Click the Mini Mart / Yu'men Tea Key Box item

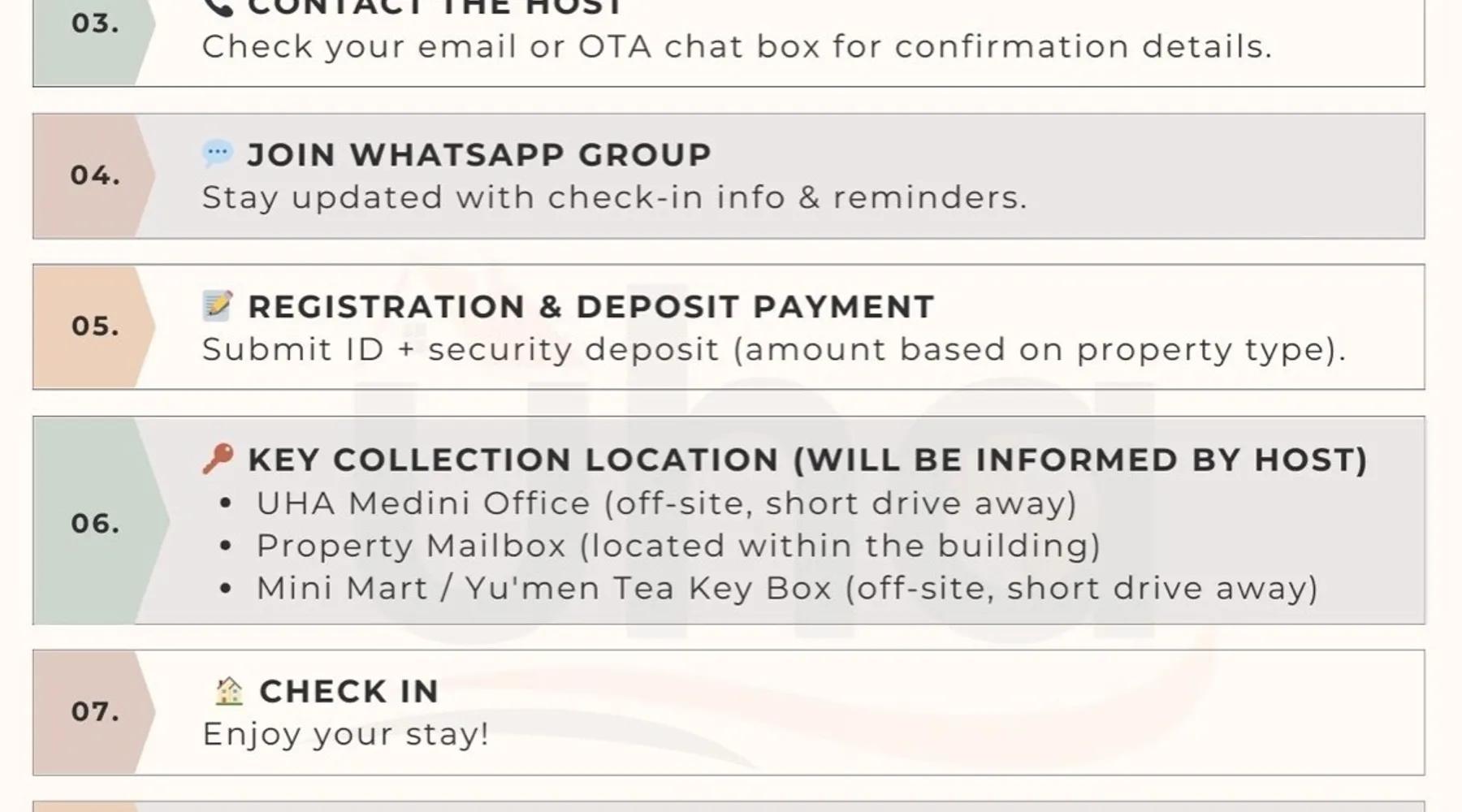(786, 588)
